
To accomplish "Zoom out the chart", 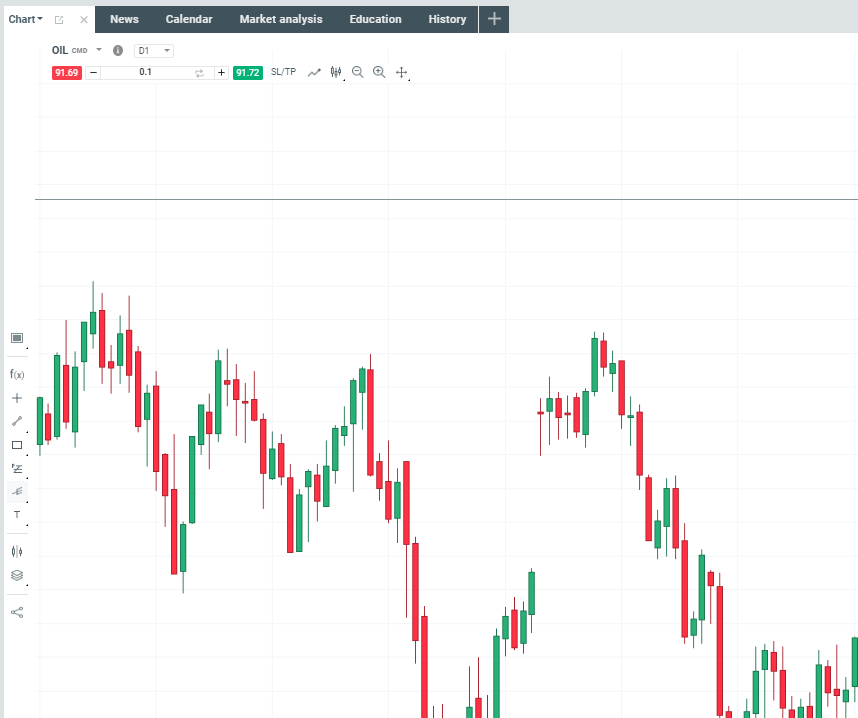I will point(357,72).
